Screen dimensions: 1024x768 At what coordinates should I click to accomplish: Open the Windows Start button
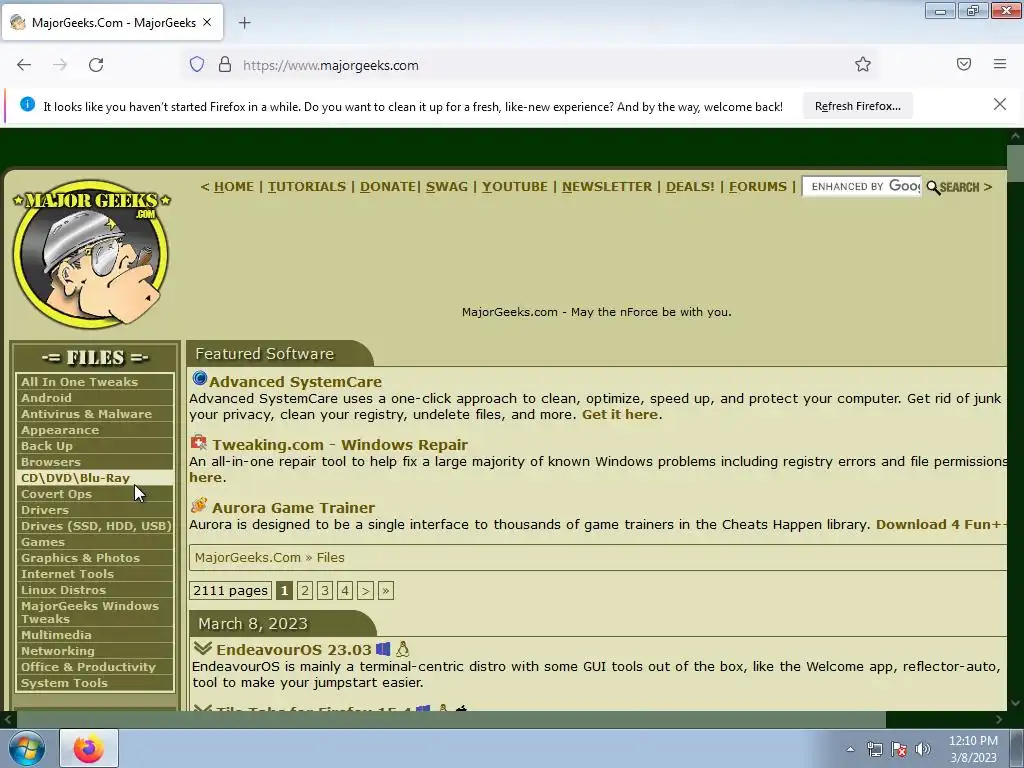click(27, 748)
